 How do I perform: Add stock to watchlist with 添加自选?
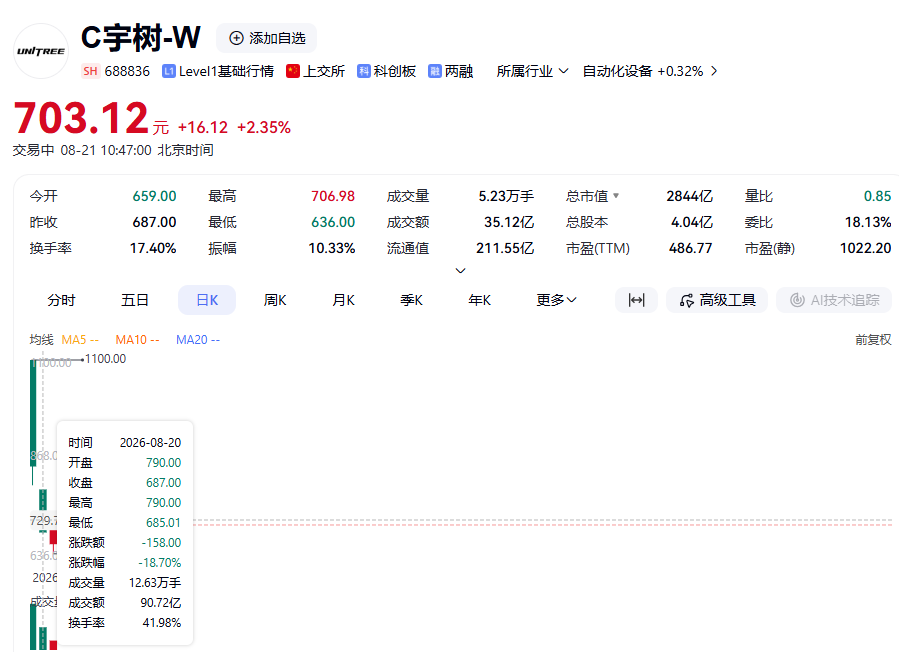pyautogui.click(x=267, y=38)
